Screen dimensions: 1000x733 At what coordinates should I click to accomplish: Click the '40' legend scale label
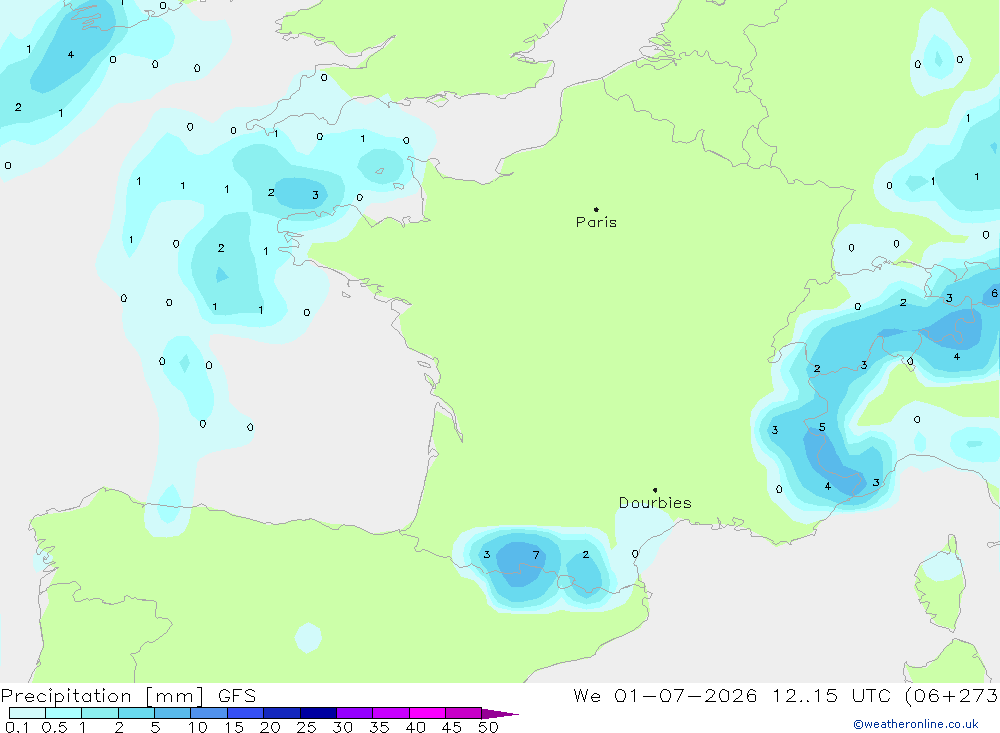point(416,727)
